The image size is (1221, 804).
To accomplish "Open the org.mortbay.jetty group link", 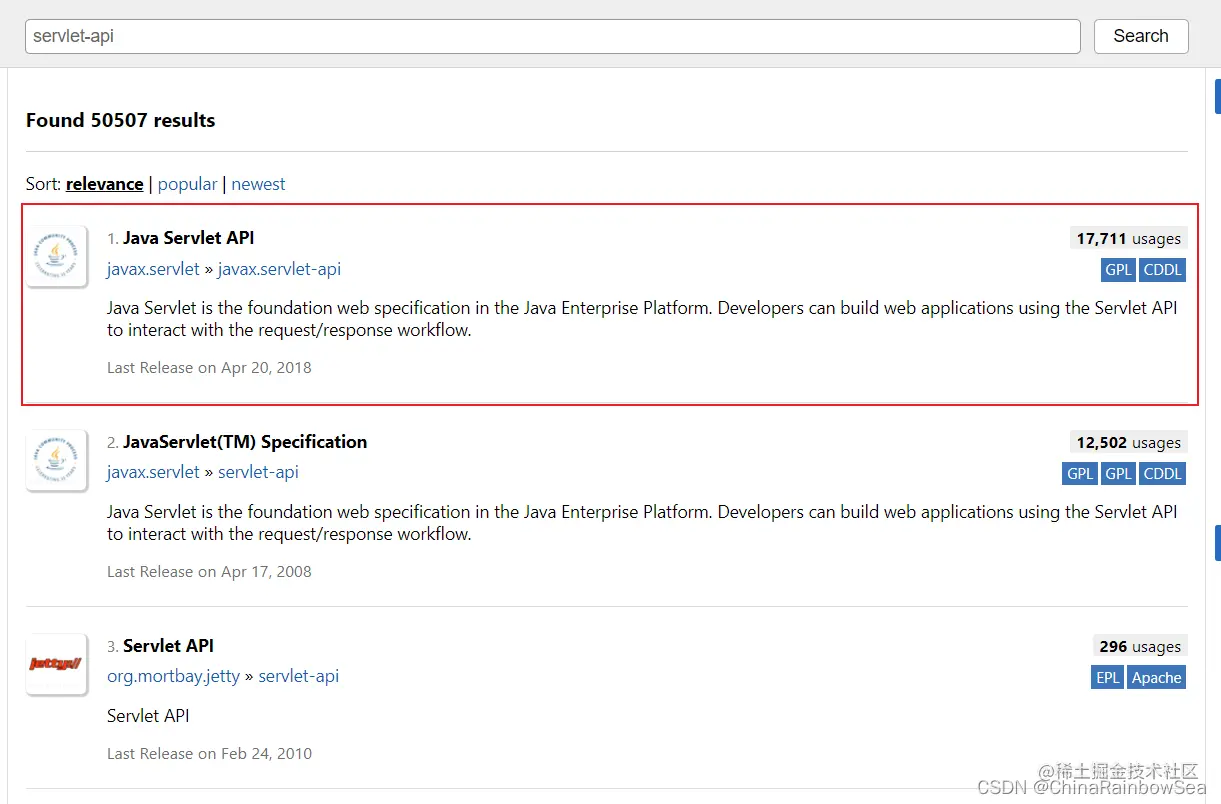I will click(x=173, y=676).
